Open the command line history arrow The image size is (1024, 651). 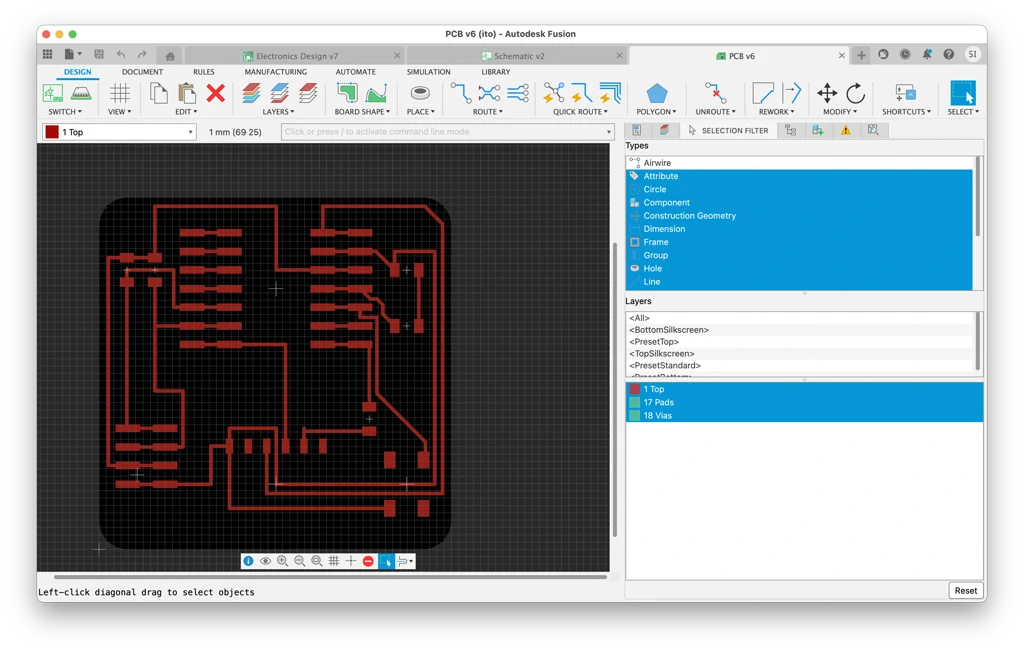pyautogui.click(x=609, y=132)
